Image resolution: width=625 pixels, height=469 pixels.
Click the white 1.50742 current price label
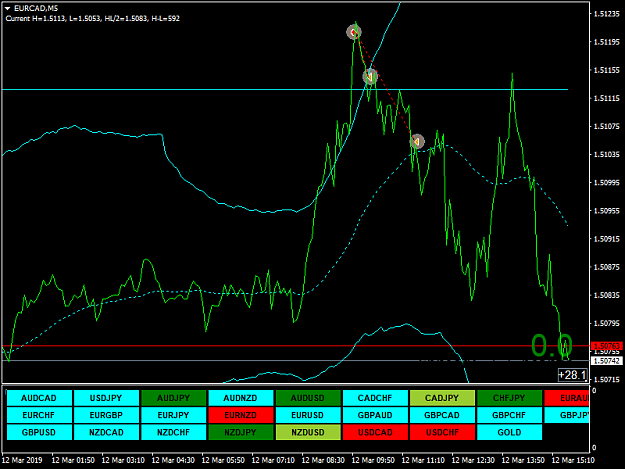(x=607, y=361)
